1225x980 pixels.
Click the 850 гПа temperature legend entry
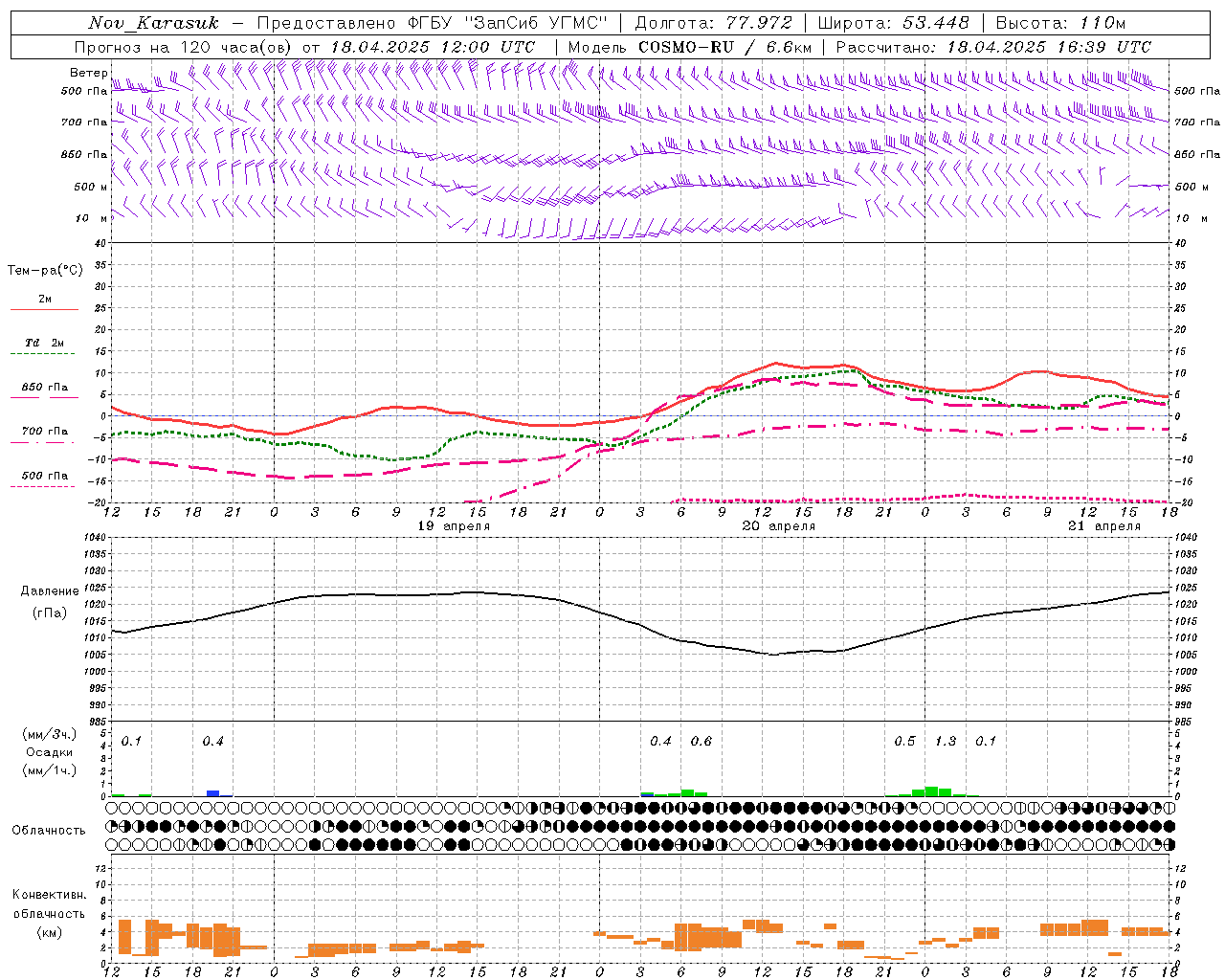pyautogui.click(x=45, y=388)
